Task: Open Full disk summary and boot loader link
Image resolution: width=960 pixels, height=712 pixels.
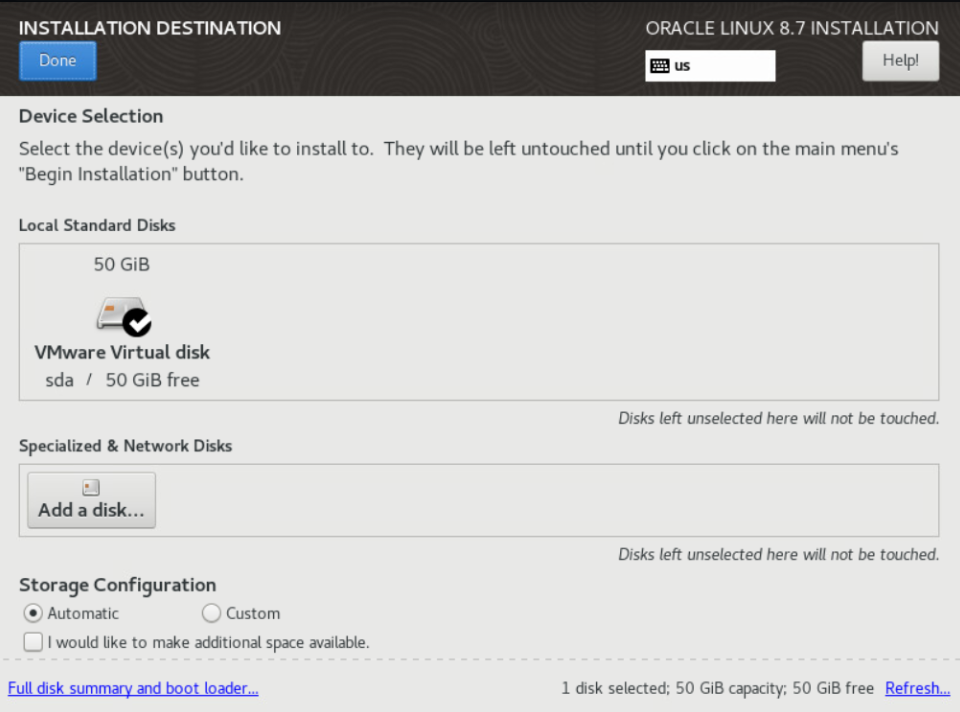Action: click(x=133, y=688)
